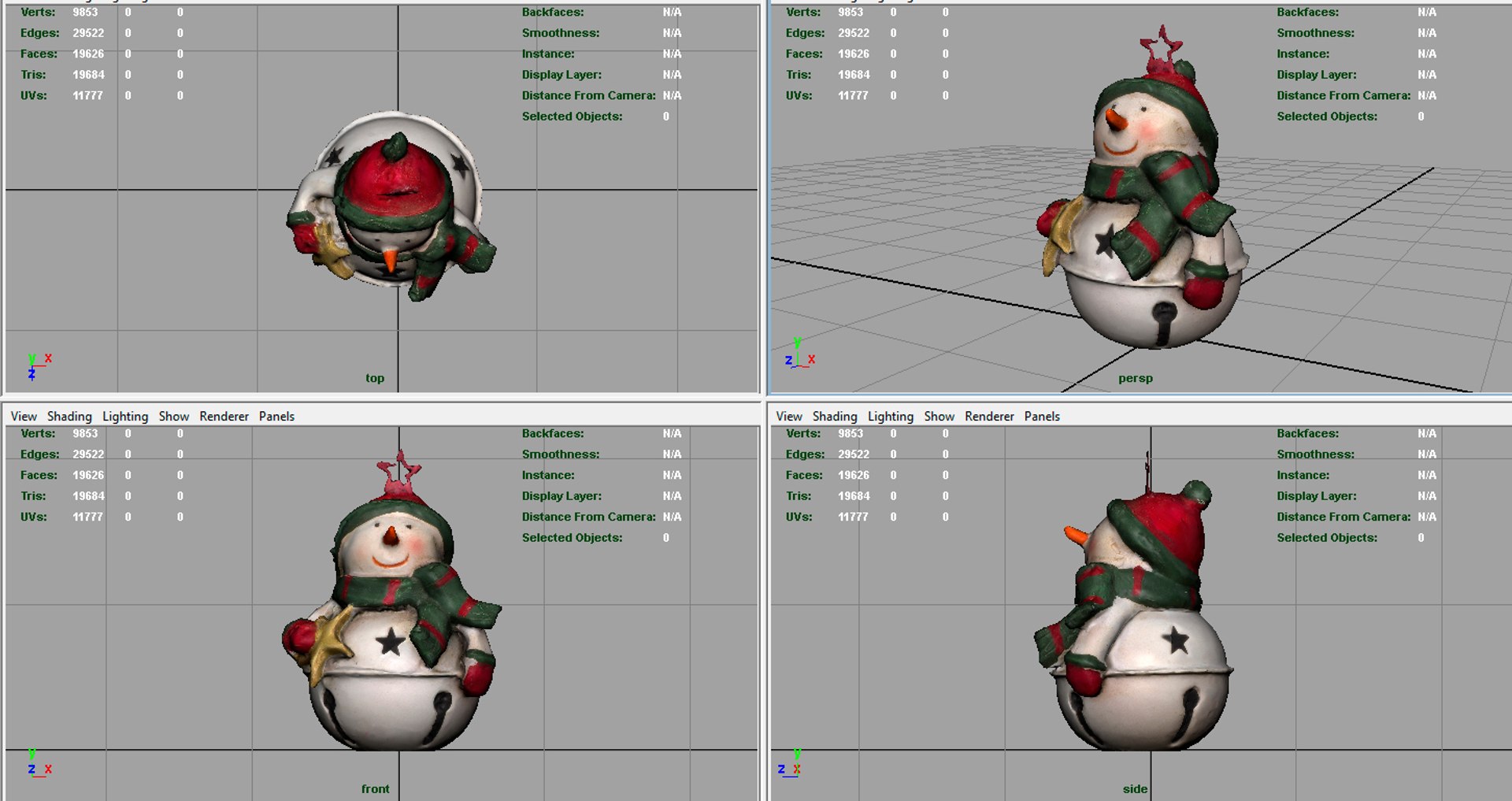Open the Show menu in the front panel
This screenshot has width=1512, height=801.
[174, 416]
